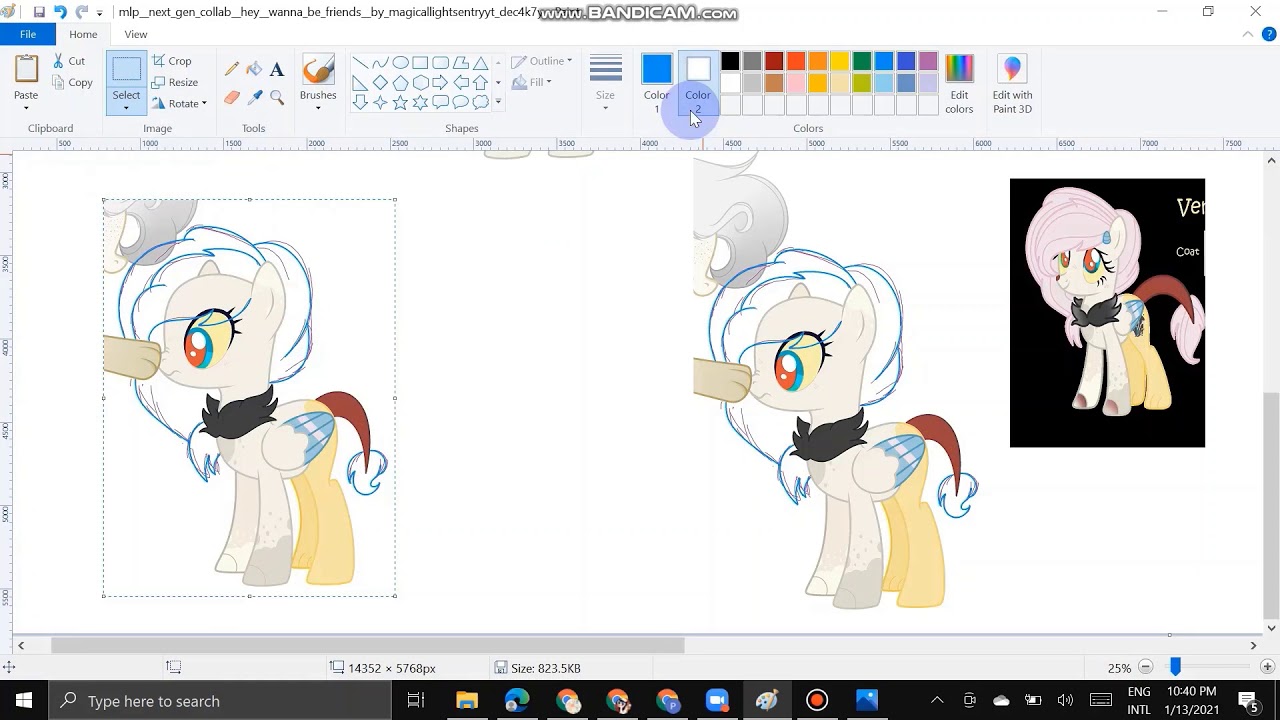Choose the Down arrow shape
The image size is (1280, 720).
[x=360, y=102]
